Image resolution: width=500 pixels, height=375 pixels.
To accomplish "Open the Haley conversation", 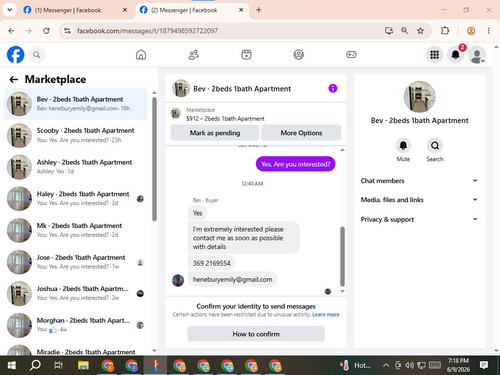I will [x=75, y=198].
